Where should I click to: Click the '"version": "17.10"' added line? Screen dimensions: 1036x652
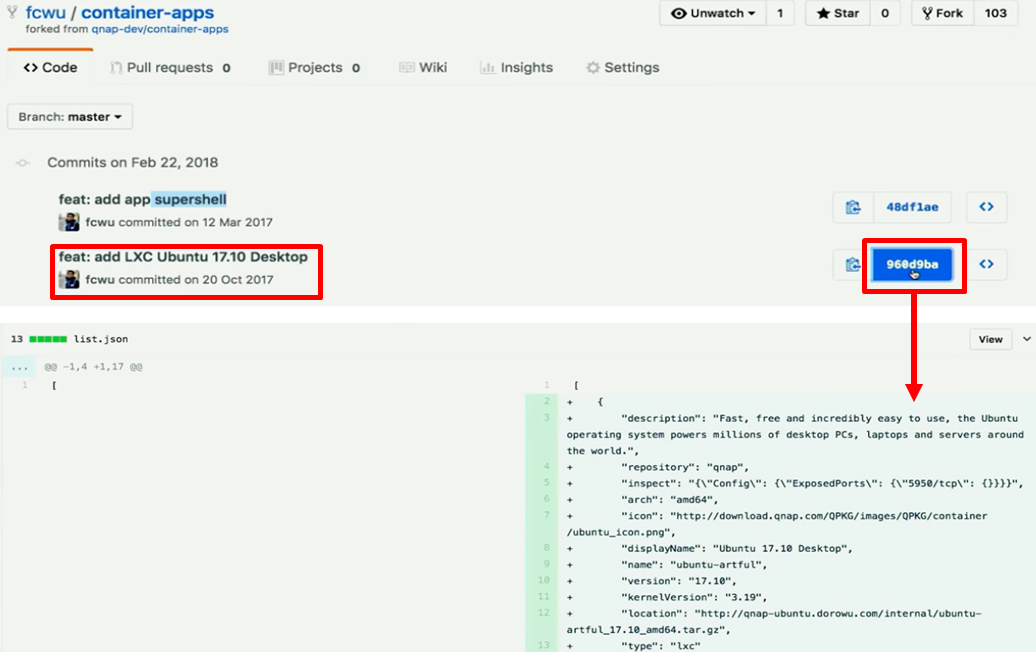point(679,581)
